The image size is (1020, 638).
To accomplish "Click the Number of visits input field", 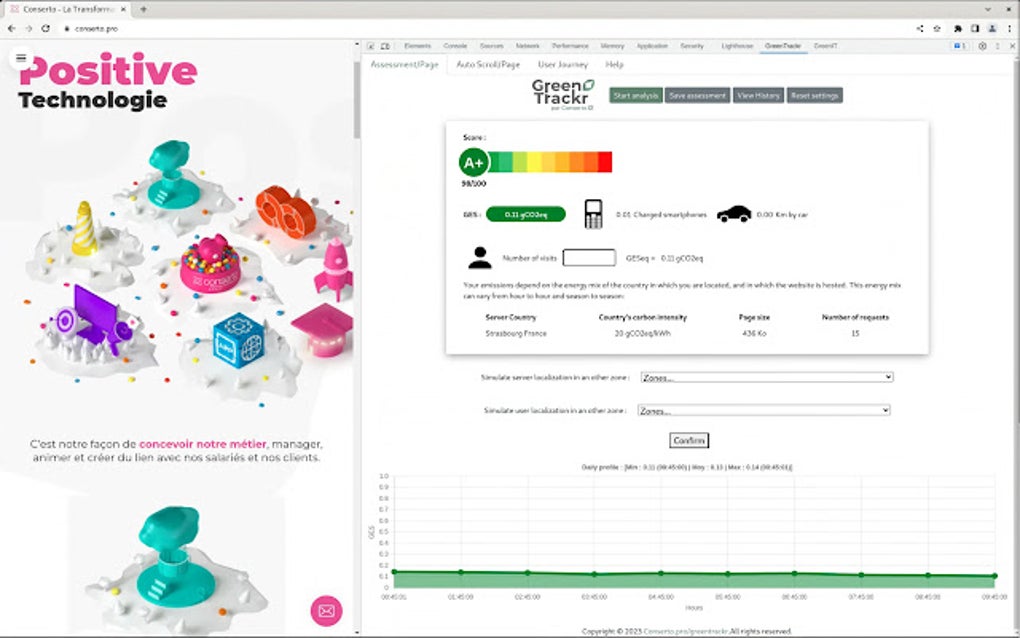I will (589, 258).
